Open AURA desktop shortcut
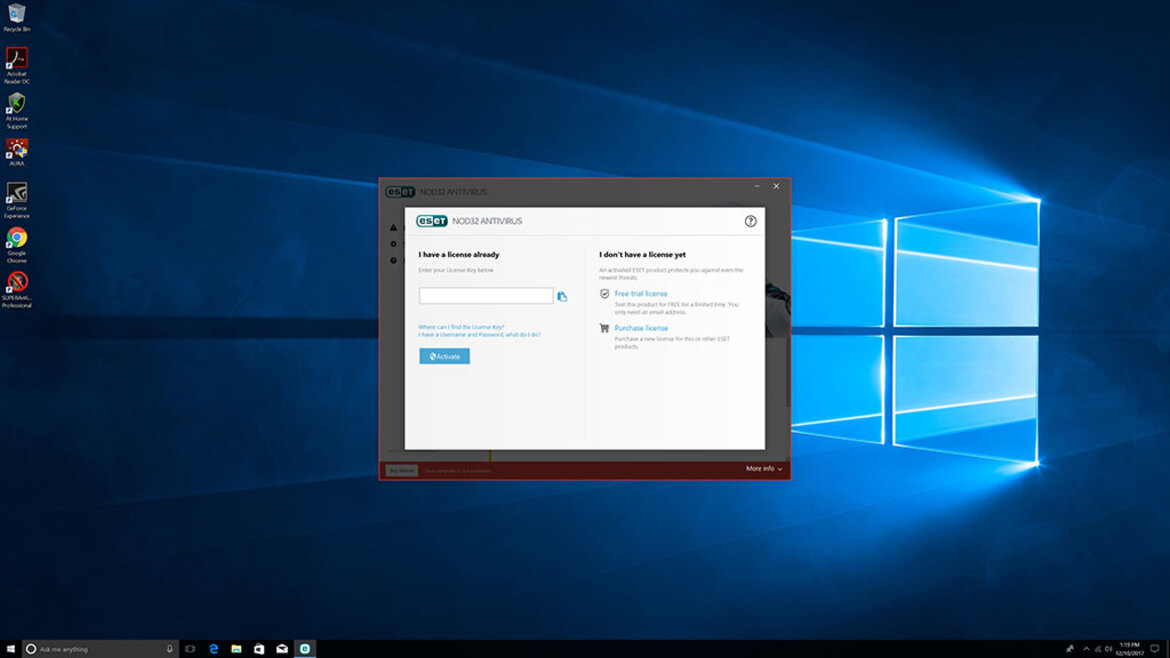1170x658 pixels. click(x=16, y=152)
